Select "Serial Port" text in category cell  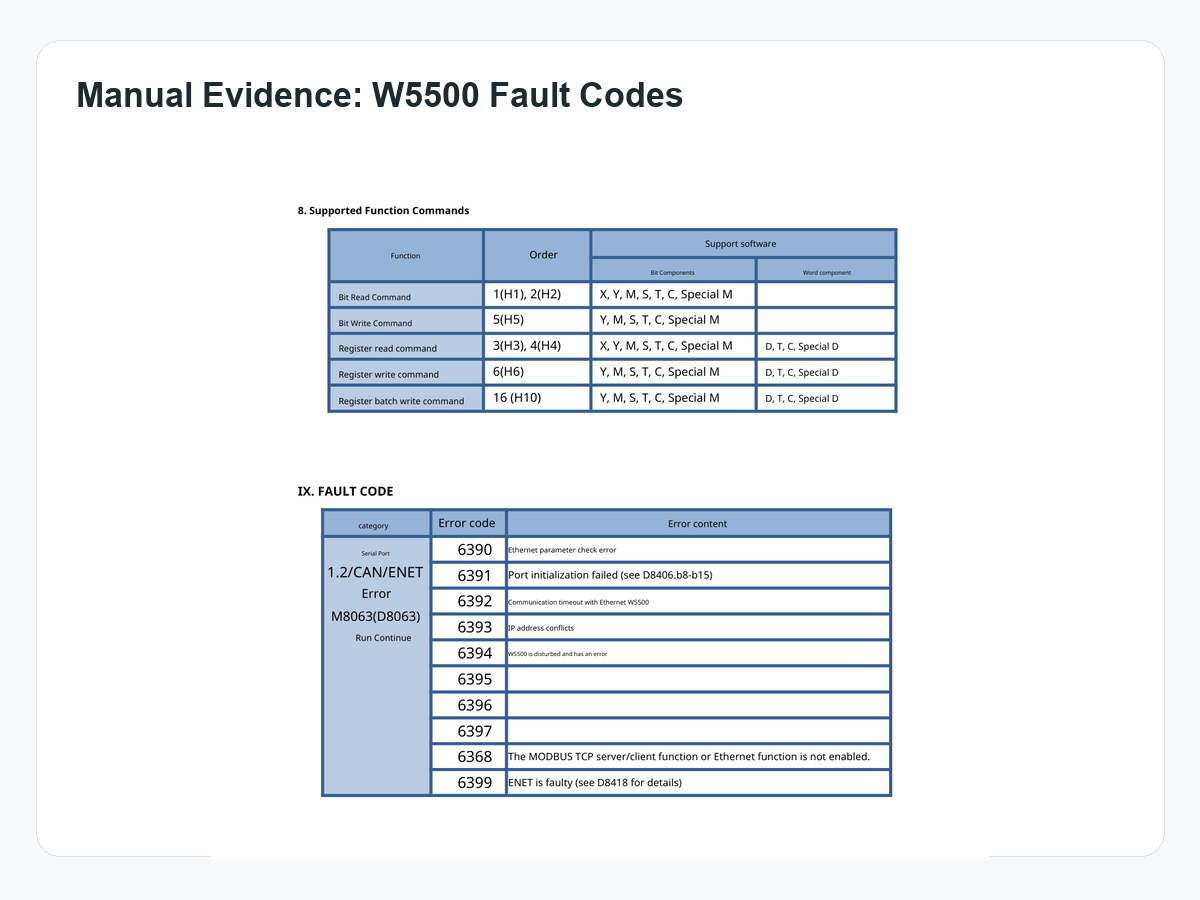[x=376, y=553]
